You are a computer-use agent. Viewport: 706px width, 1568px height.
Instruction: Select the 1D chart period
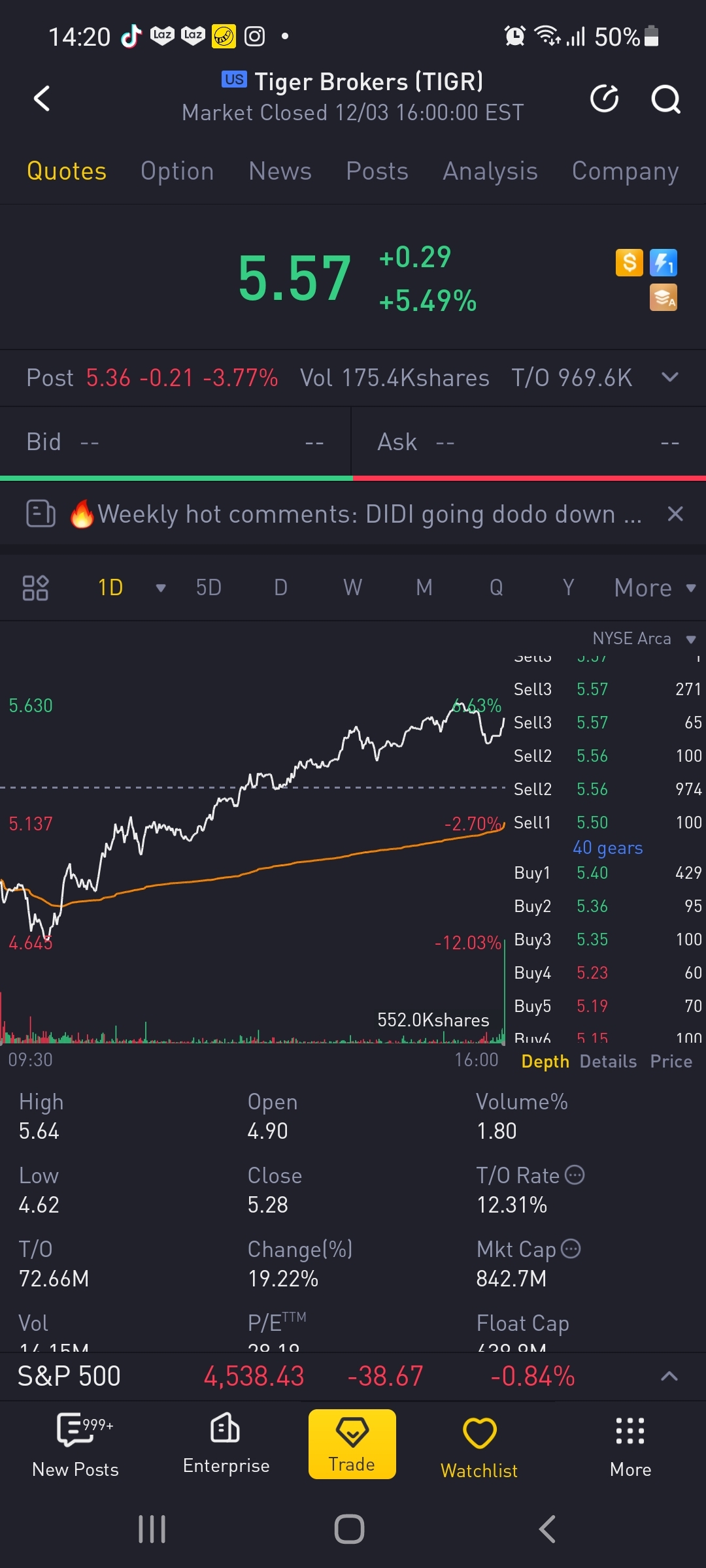(x=110, y=587)
